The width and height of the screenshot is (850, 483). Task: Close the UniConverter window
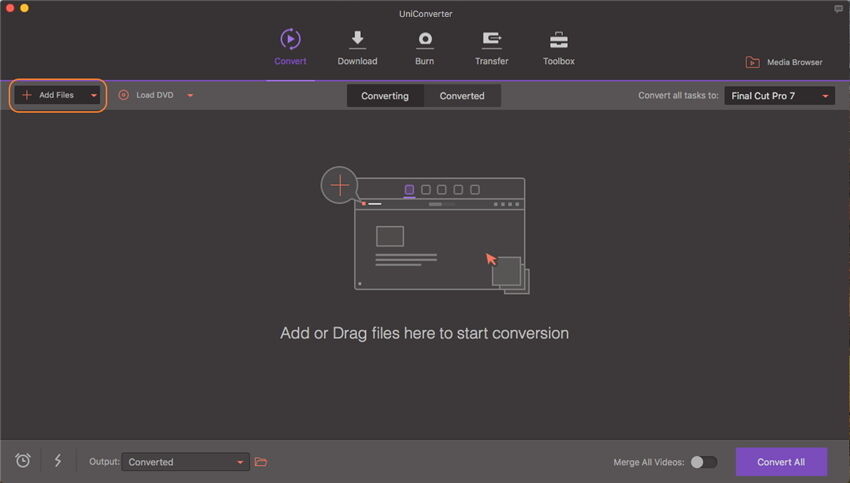point(10,8)
